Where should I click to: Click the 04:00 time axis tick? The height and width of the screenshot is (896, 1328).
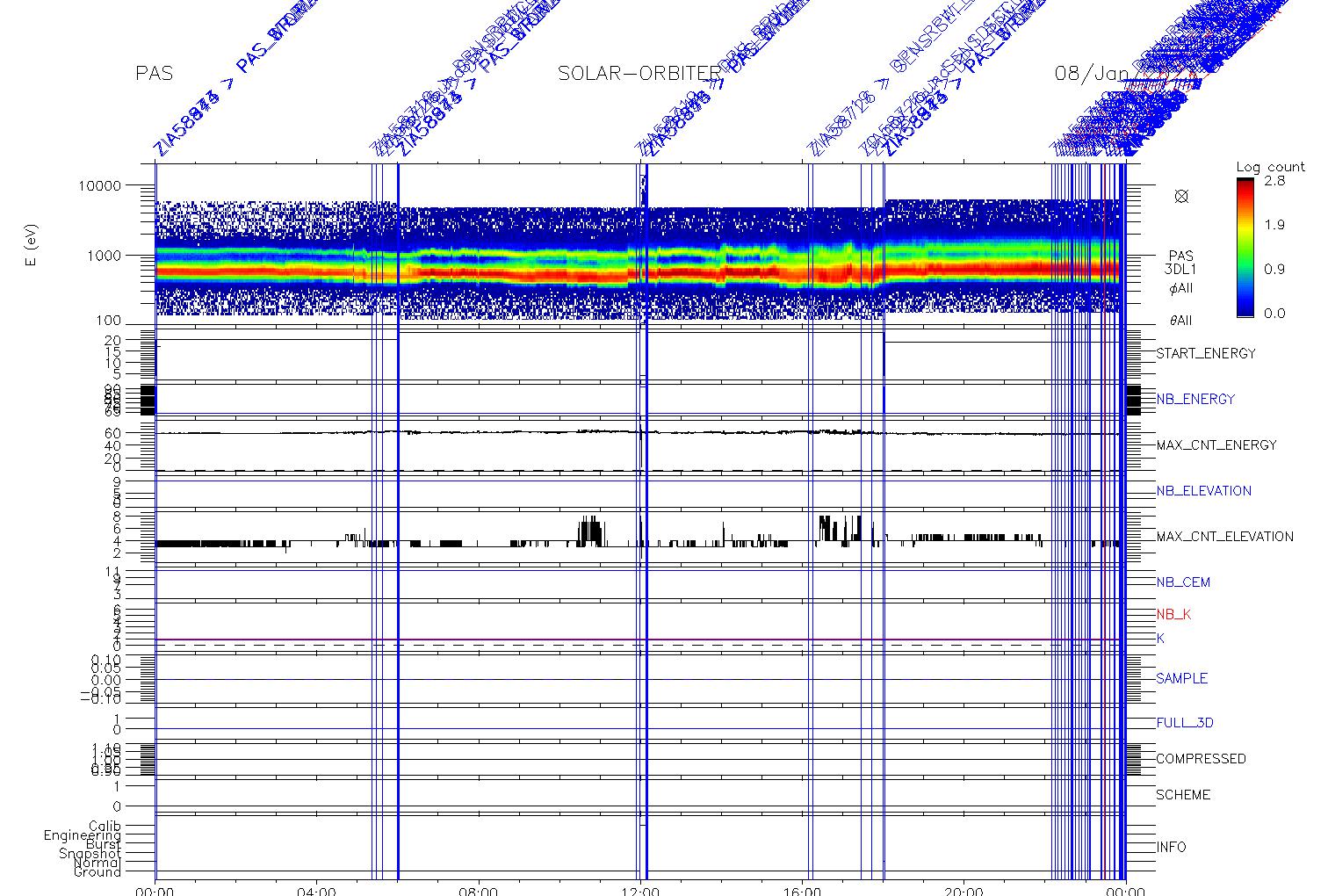click(x=316, y=891)
